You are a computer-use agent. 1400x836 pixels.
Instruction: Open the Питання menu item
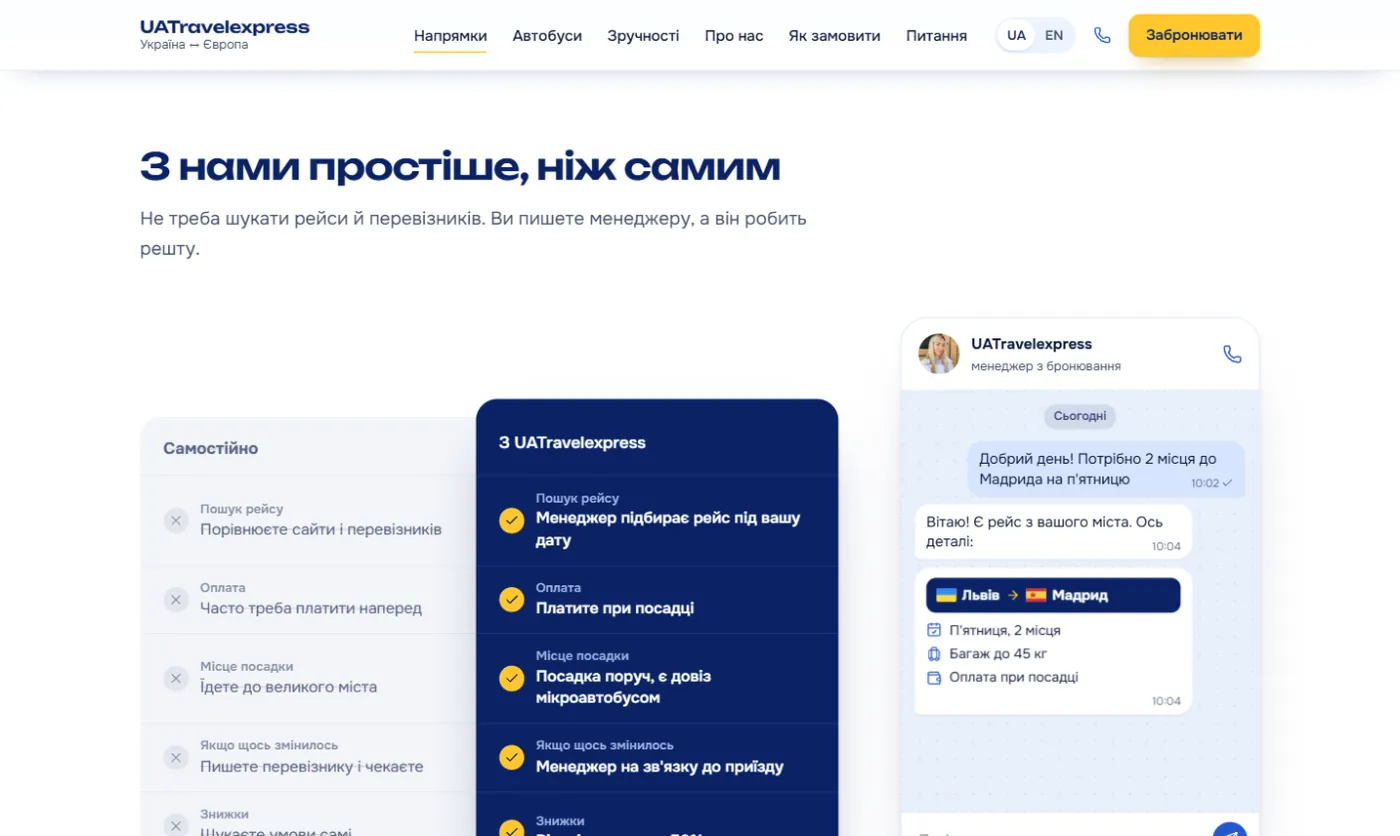point(936,36)
